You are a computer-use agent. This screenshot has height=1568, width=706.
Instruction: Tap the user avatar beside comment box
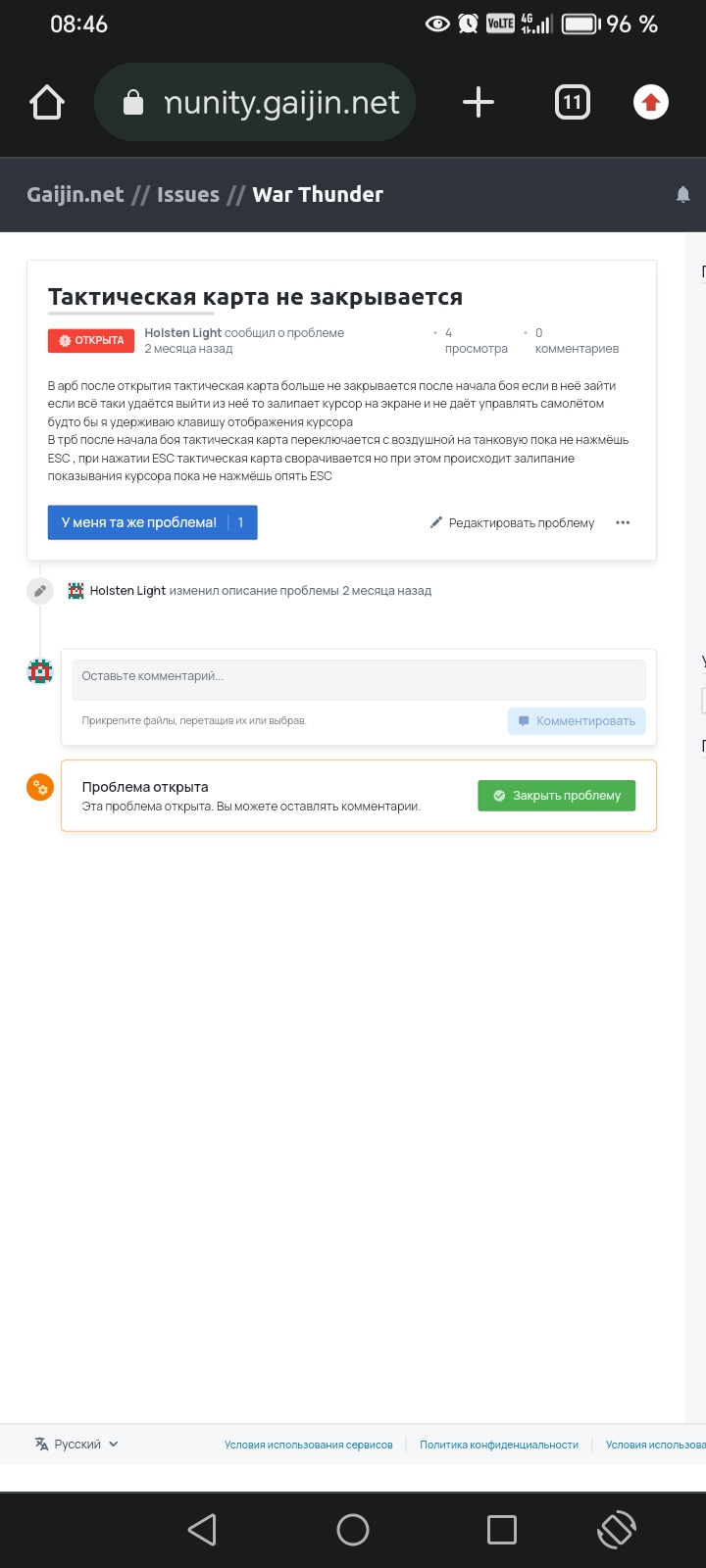[40, 672]
